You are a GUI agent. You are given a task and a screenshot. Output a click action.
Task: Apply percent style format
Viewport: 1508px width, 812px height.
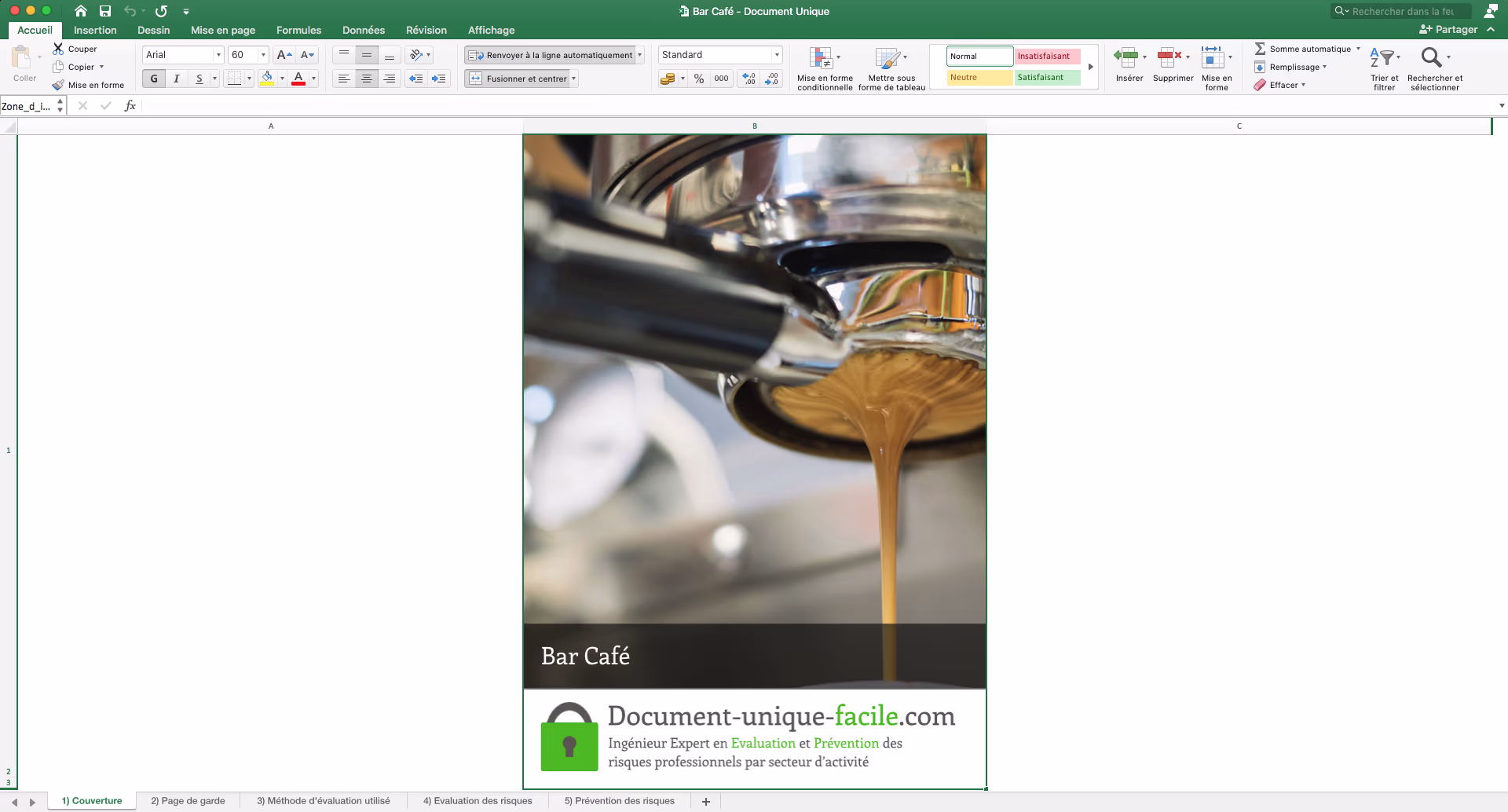coord(699,79)
